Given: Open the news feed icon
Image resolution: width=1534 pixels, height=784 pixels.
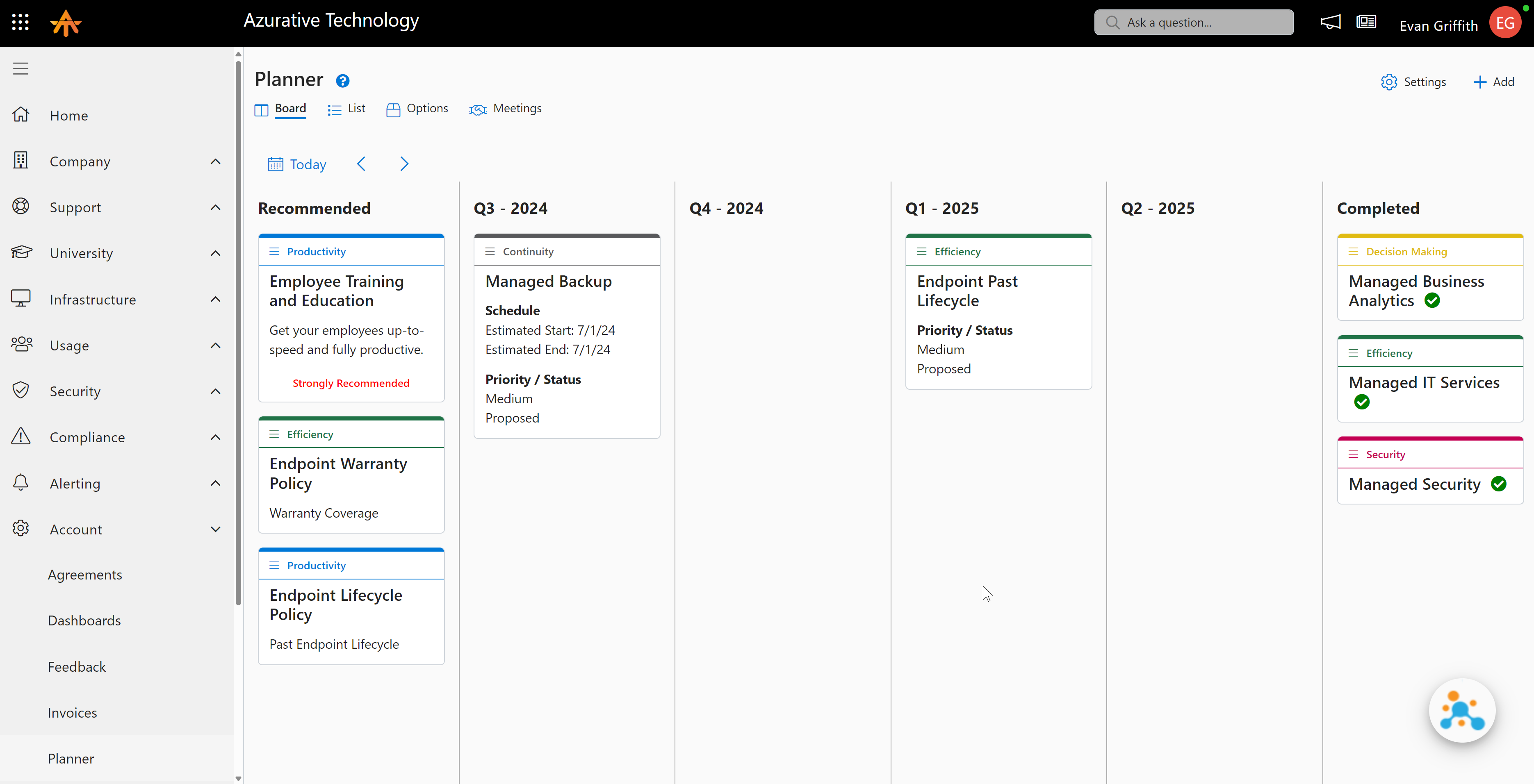Looking at the screenshot, I should [1366, 23].
